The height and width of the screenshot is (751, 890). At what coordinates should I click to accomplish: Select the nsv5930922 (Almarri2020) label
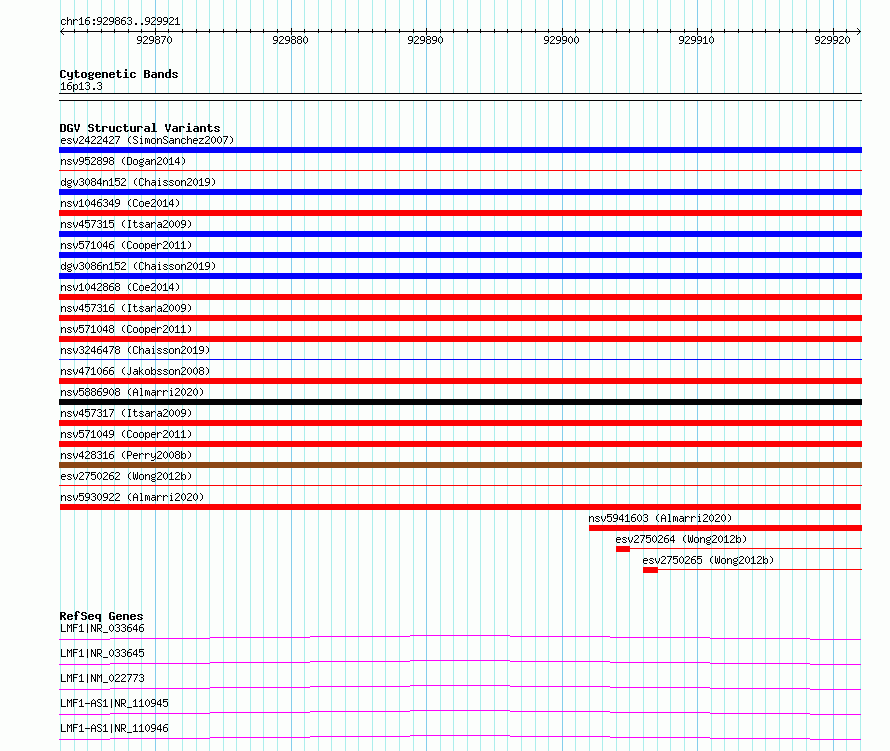click(x=132, y=497)
